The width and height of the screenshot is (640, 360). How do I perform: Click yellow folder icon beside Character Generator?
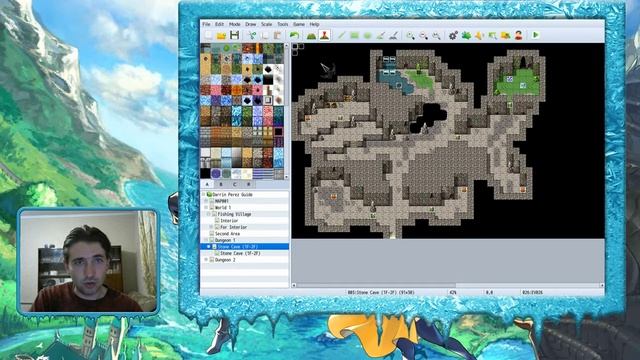click(505, 36)
